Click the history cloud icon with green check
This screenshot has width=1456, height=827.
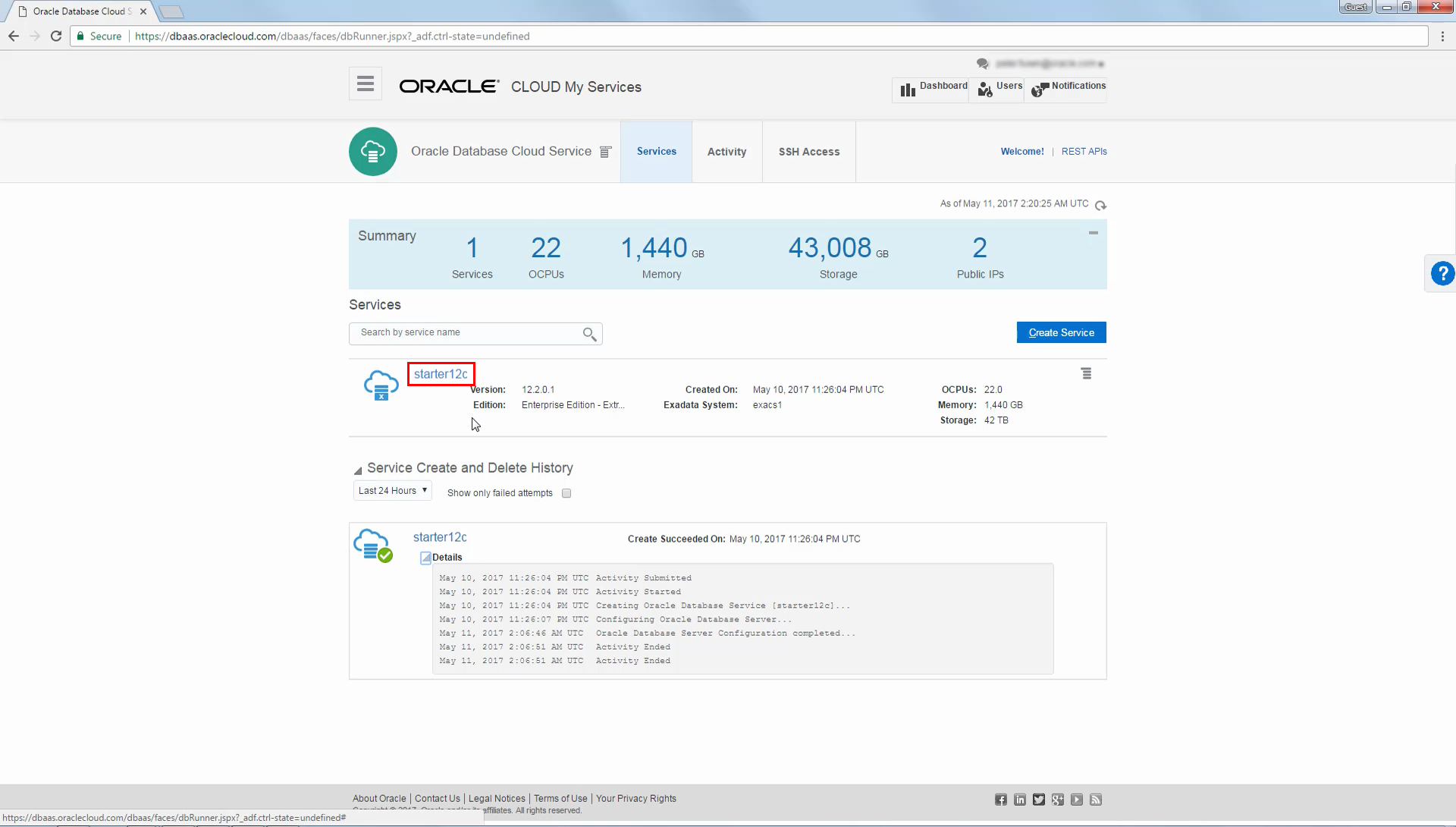373,546
